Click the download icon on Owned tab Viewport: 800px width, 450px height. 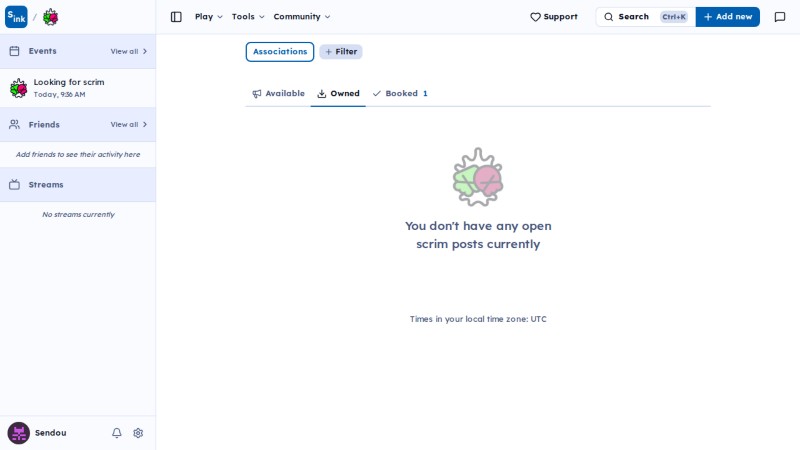click(x=322, y=93)
